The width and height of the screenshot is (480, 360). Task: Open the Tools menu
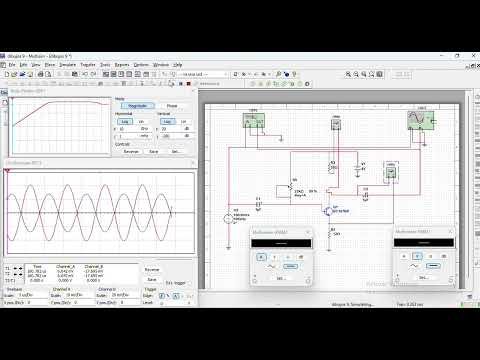(x=105, y=65)
